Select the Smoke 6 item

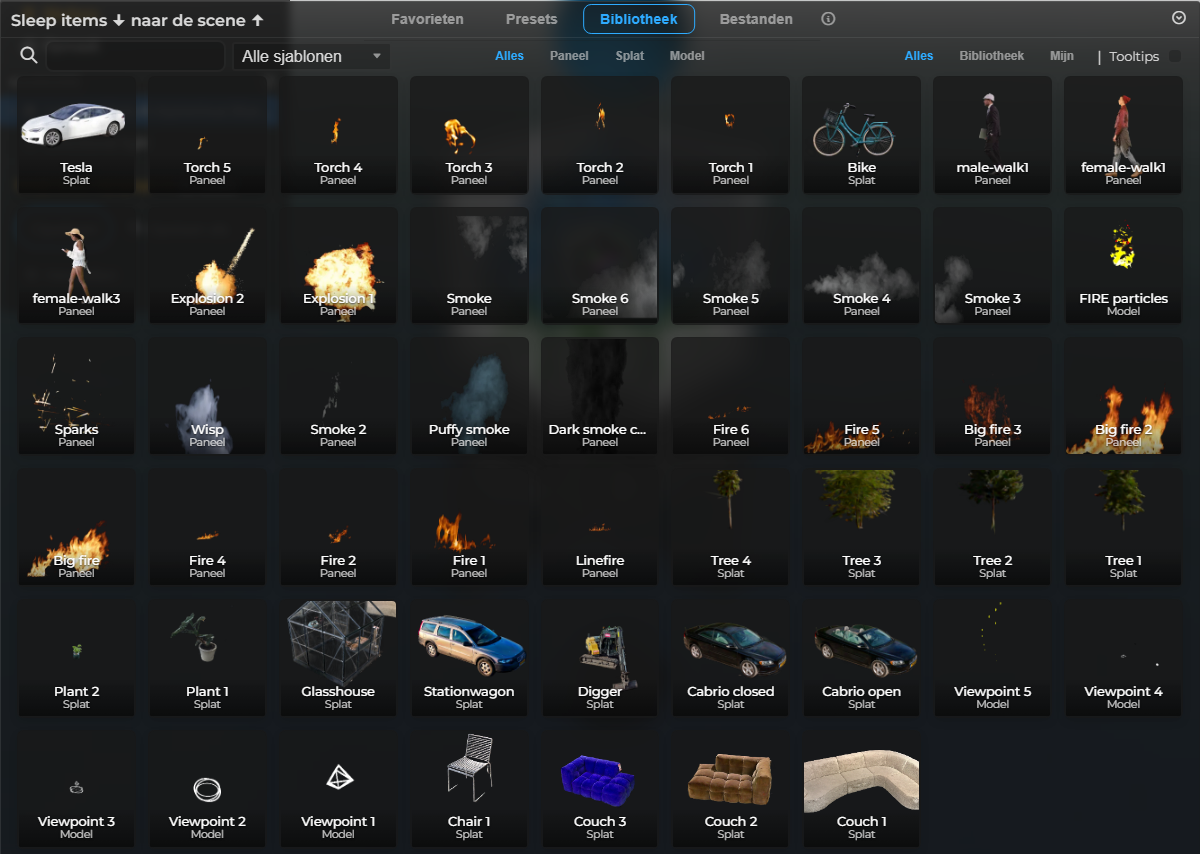(600, 265)
